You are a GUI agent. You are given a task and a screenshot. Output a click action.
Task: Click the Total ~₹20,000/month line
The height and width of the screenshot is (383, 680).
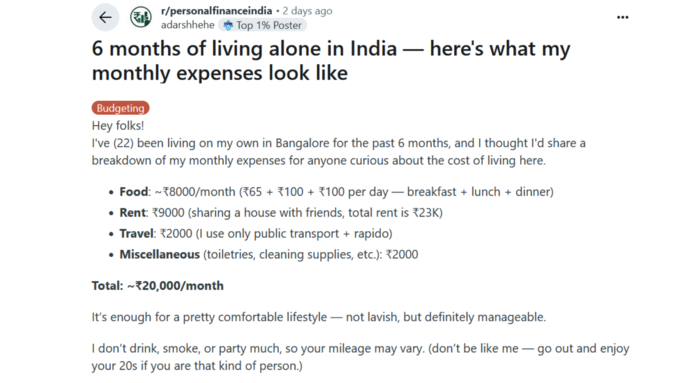pos(157,286)
